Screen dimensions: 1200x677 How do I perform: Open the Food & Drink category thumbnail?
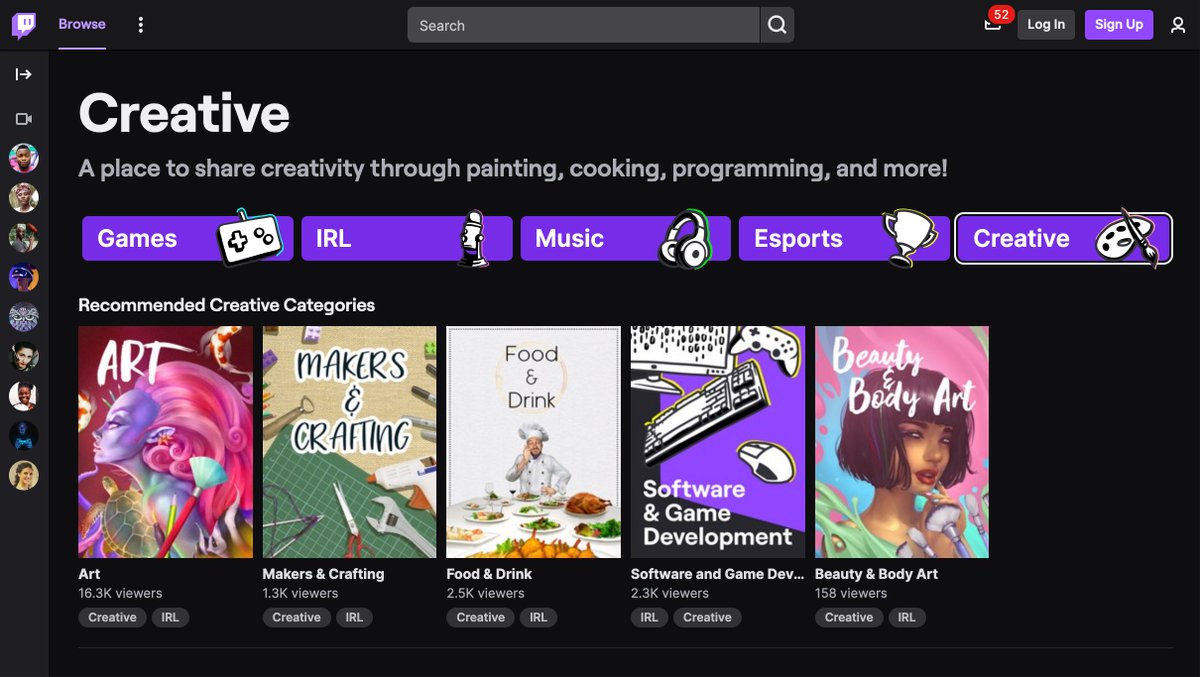click(533, 441)
